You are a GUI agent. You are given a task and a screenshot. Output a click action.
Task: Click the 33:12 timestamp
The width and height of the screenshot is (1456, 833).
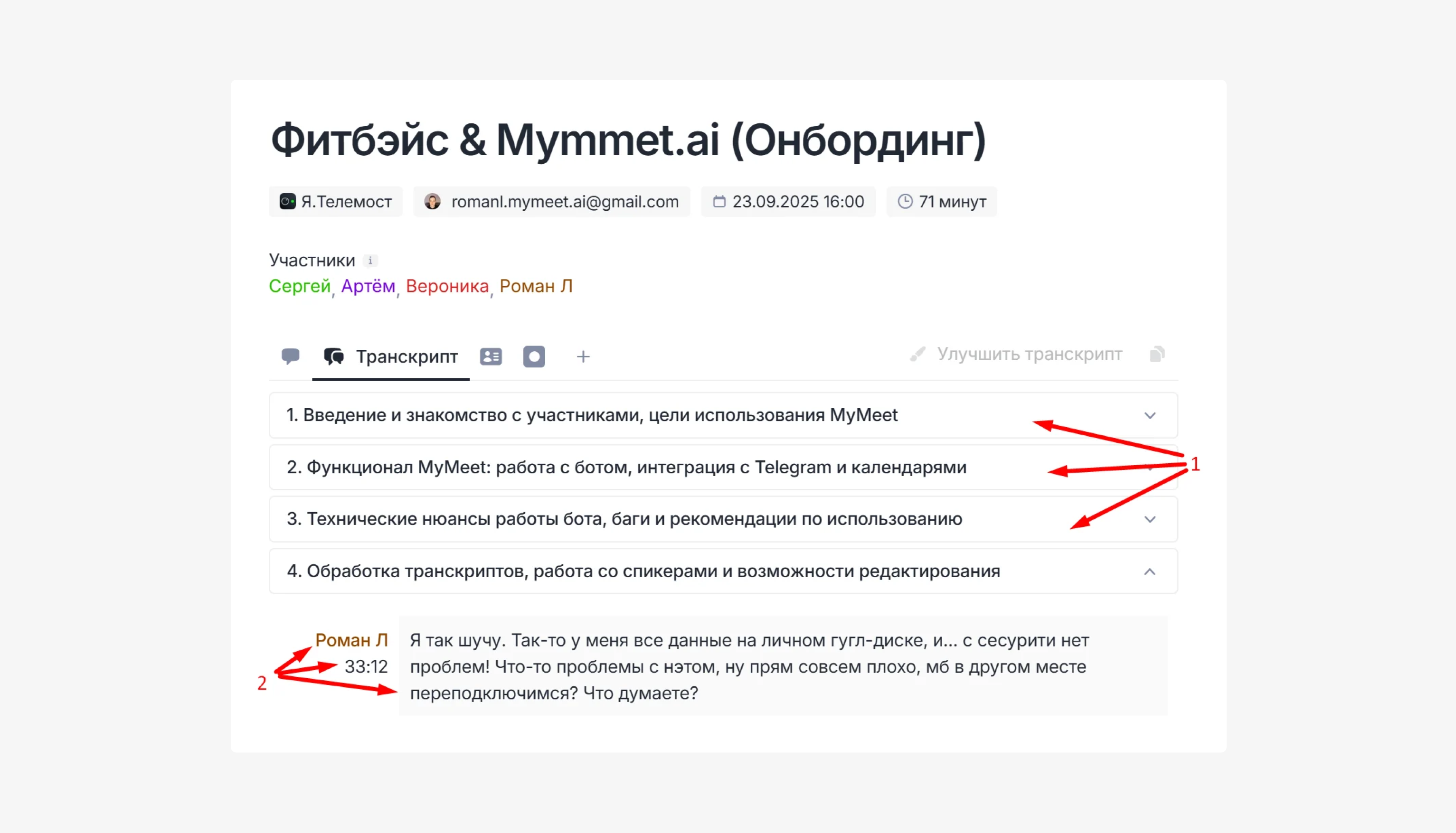point(366,666)
